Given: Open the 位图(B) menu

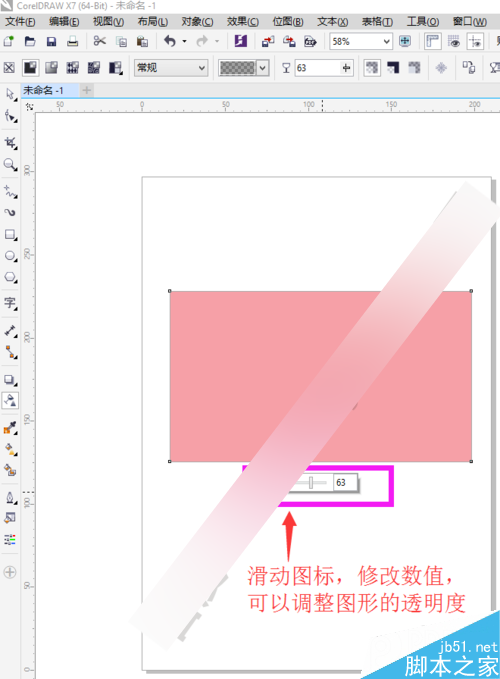Looking at the screenshot, I should click(x=288, y=22).
